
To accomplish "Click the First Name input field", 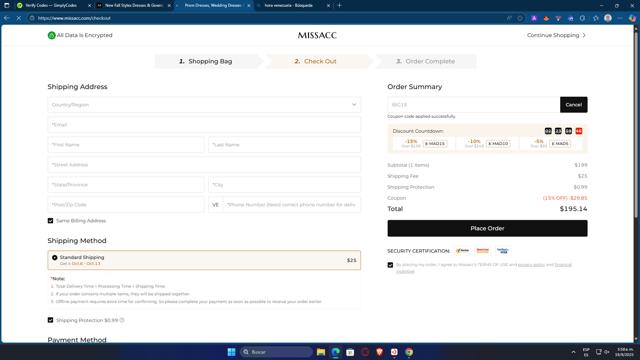I will coord(126,144).
